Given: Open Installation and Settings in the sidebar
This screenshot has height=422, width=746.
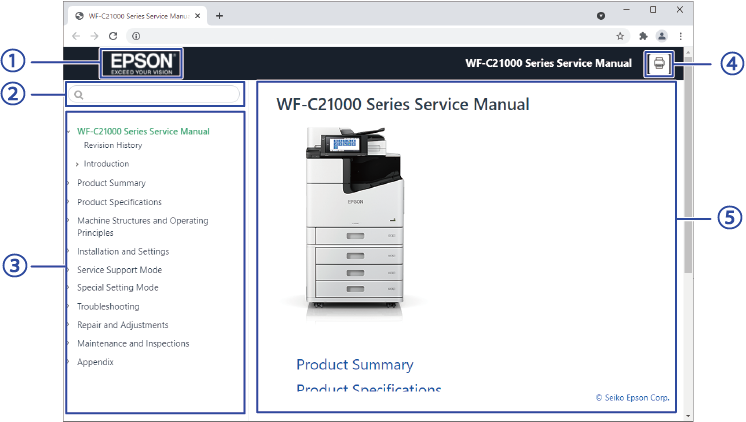Looking at the screenshot, I should [x=123, y=251].
